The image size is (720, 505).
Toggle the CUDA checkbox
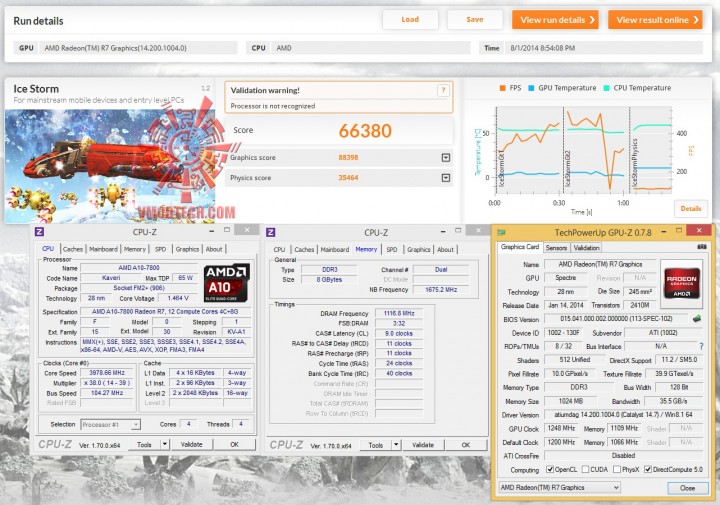[x=585, y=469]
